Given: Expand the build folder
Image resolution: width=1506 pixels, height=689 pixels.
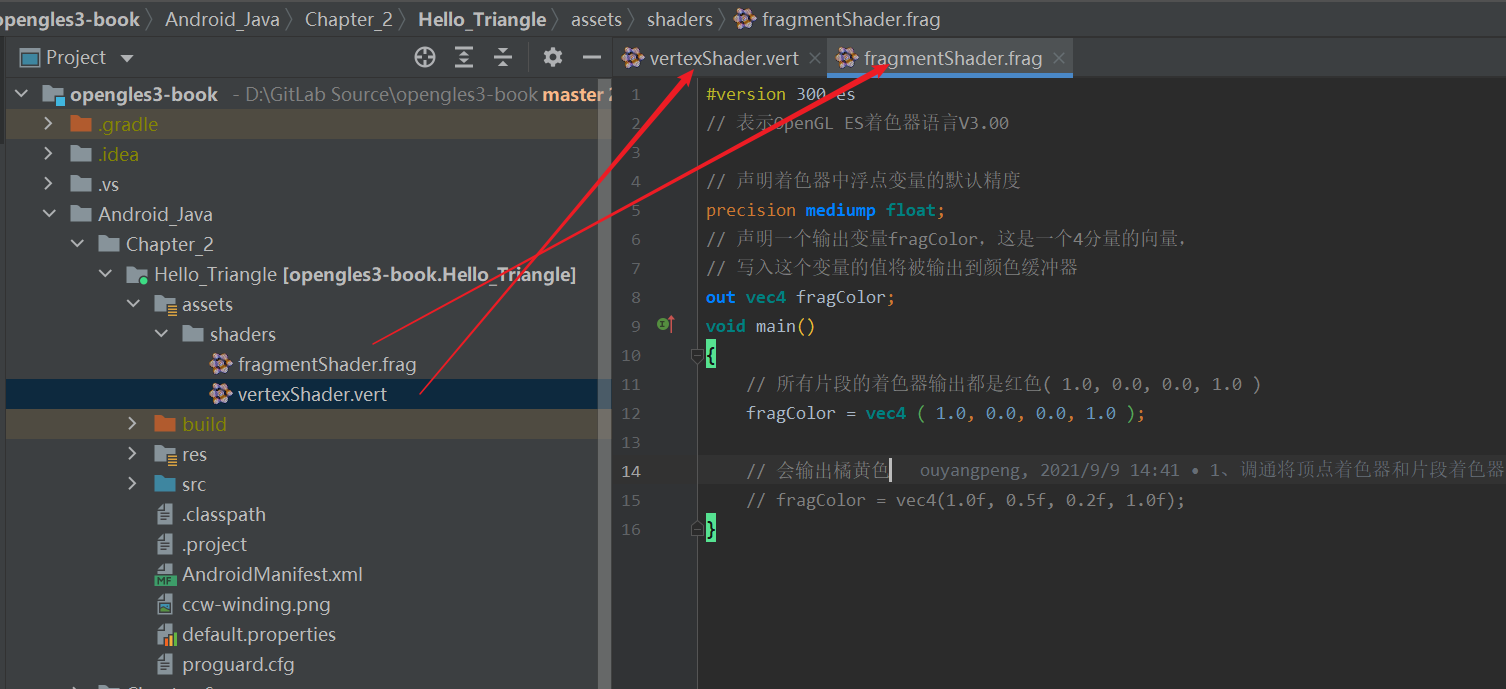Looking at the screenshot, I should pyautogui.click(x=132, y=424).
